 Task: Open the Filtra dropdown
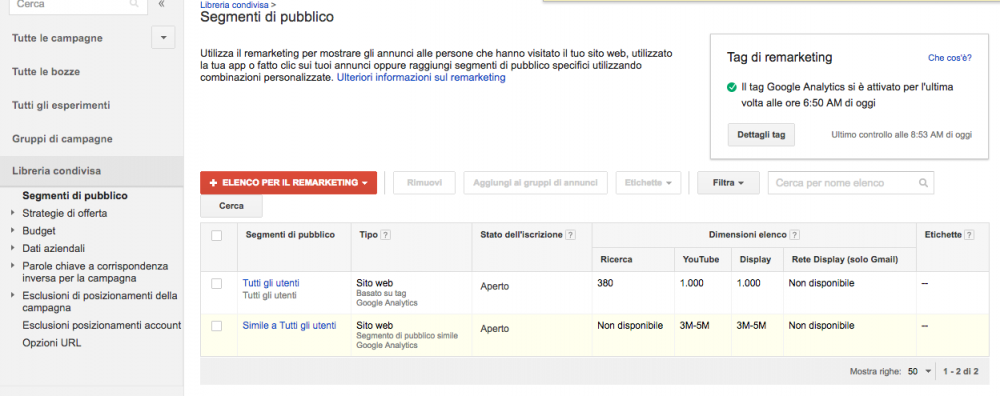(x=728, y=182)
